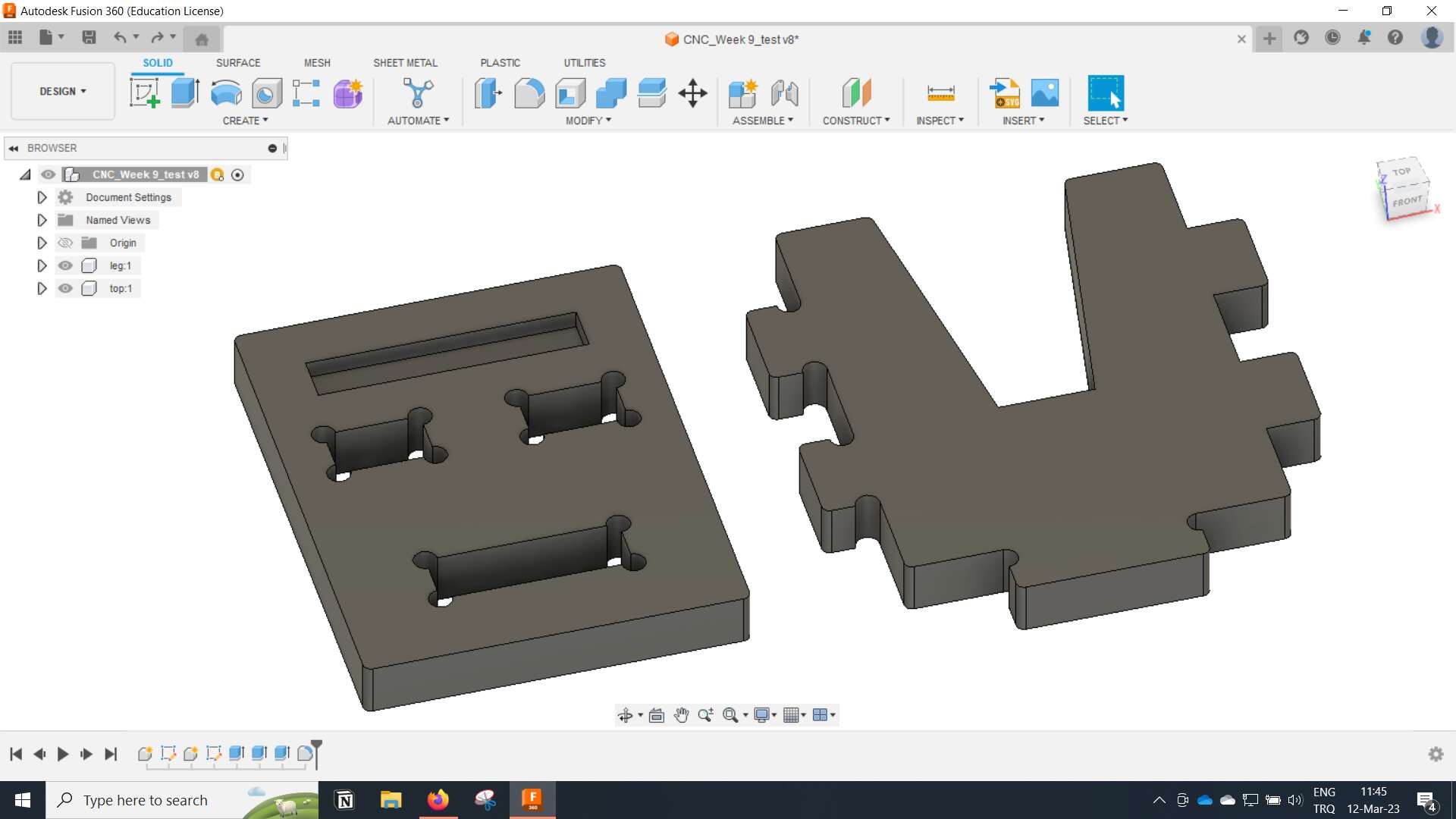
Task: Hide the leg:1 component
Action: pos(65,265)
